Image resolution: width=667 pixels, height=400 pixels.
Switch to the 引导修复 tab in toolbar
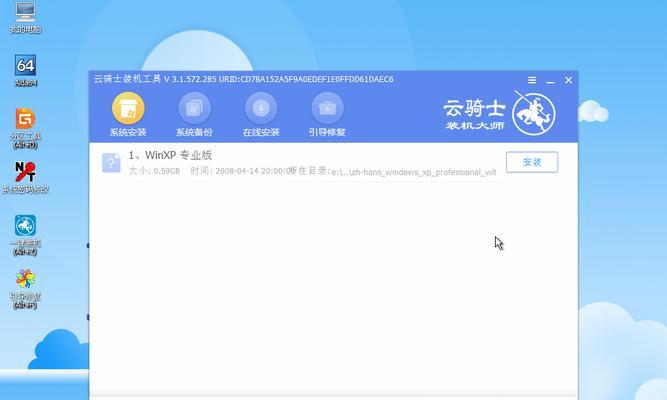point(327,114)
